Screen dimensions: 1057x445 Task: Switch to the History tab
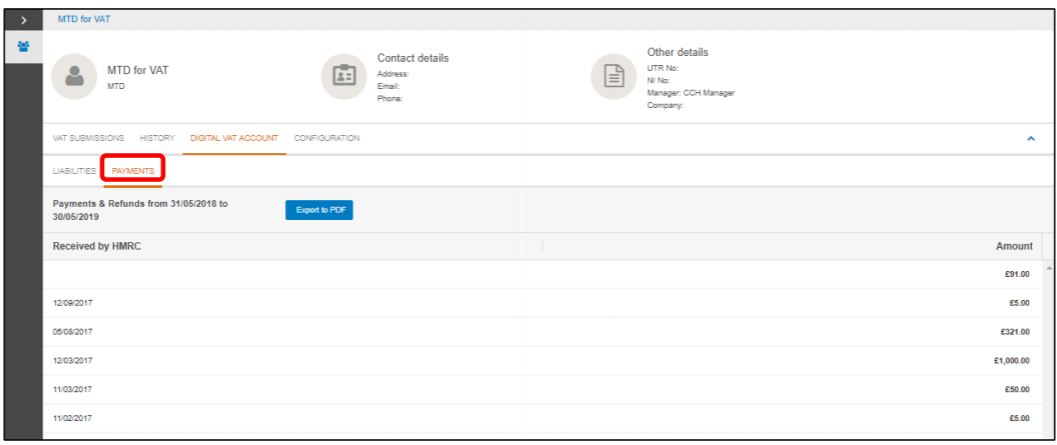(x=157, y=138)
